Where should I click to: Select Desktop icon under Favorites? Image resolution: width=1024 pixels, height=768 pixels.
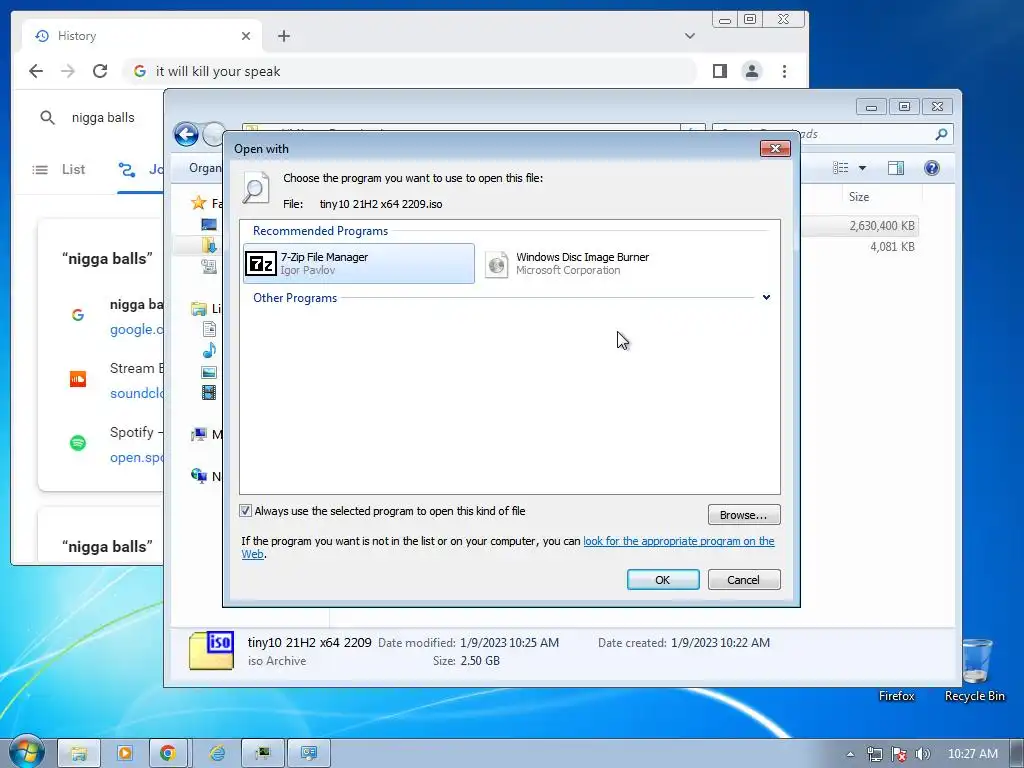[x=209, y=225]
